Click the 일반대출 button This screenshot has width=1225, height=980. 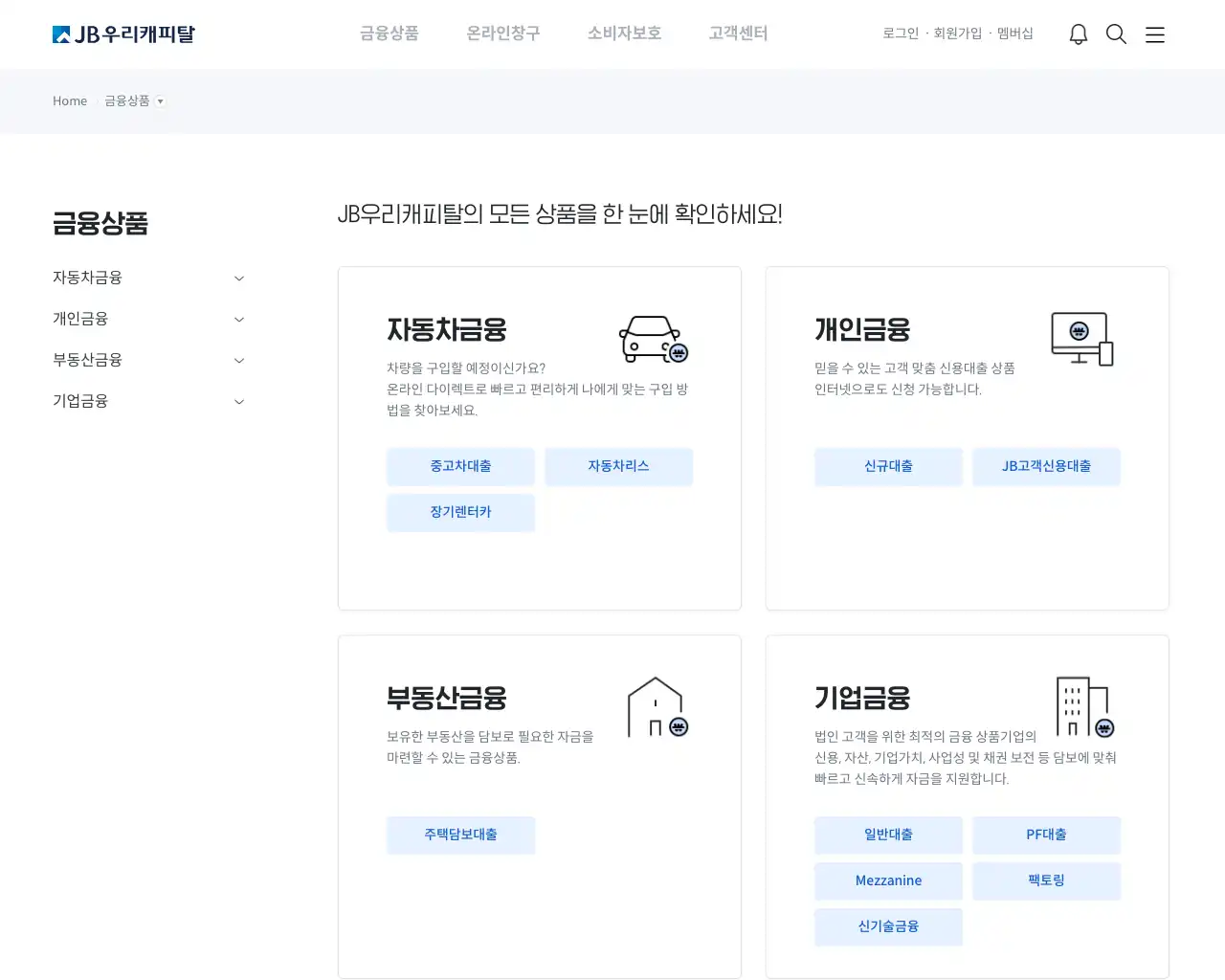pyautogui.click(x=888, y=835)
